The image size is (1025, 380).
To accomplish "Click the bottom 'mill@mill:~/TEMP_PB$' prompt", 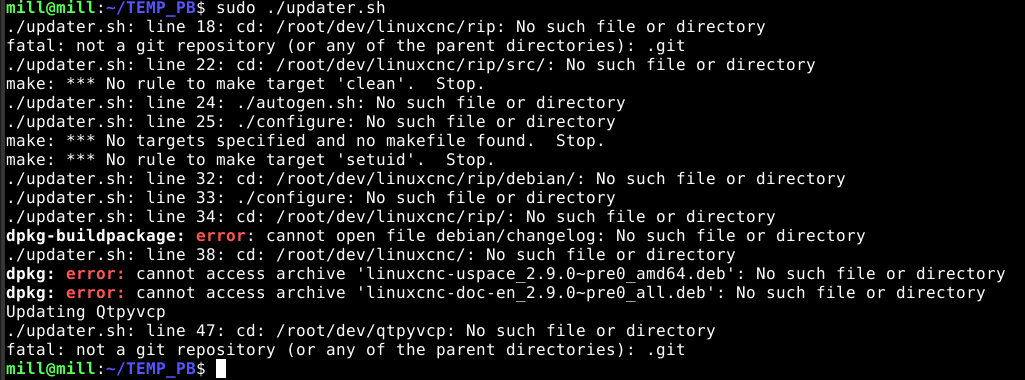I will click(106, 369).
